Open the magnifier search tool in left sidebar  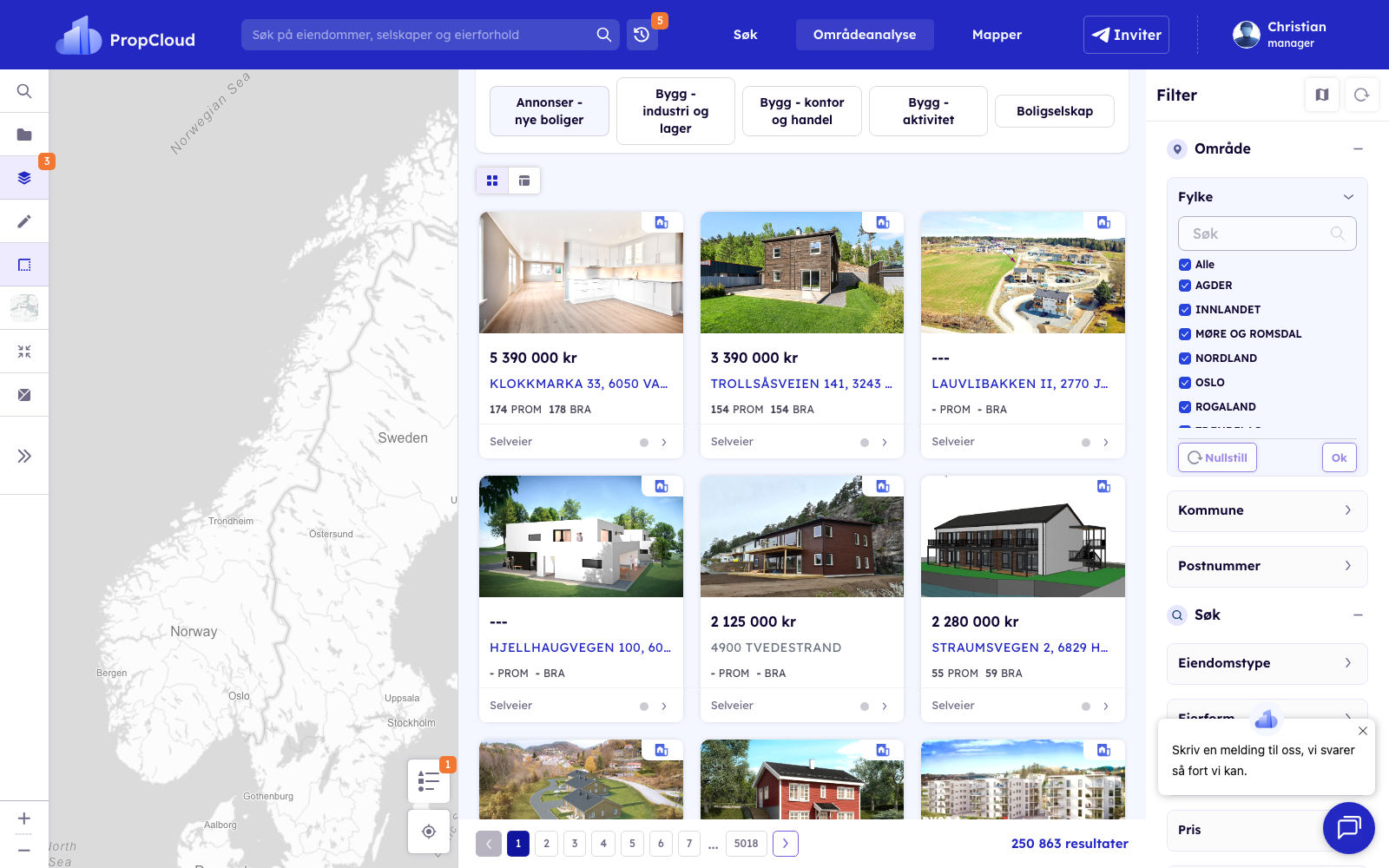tap(24, 91)
